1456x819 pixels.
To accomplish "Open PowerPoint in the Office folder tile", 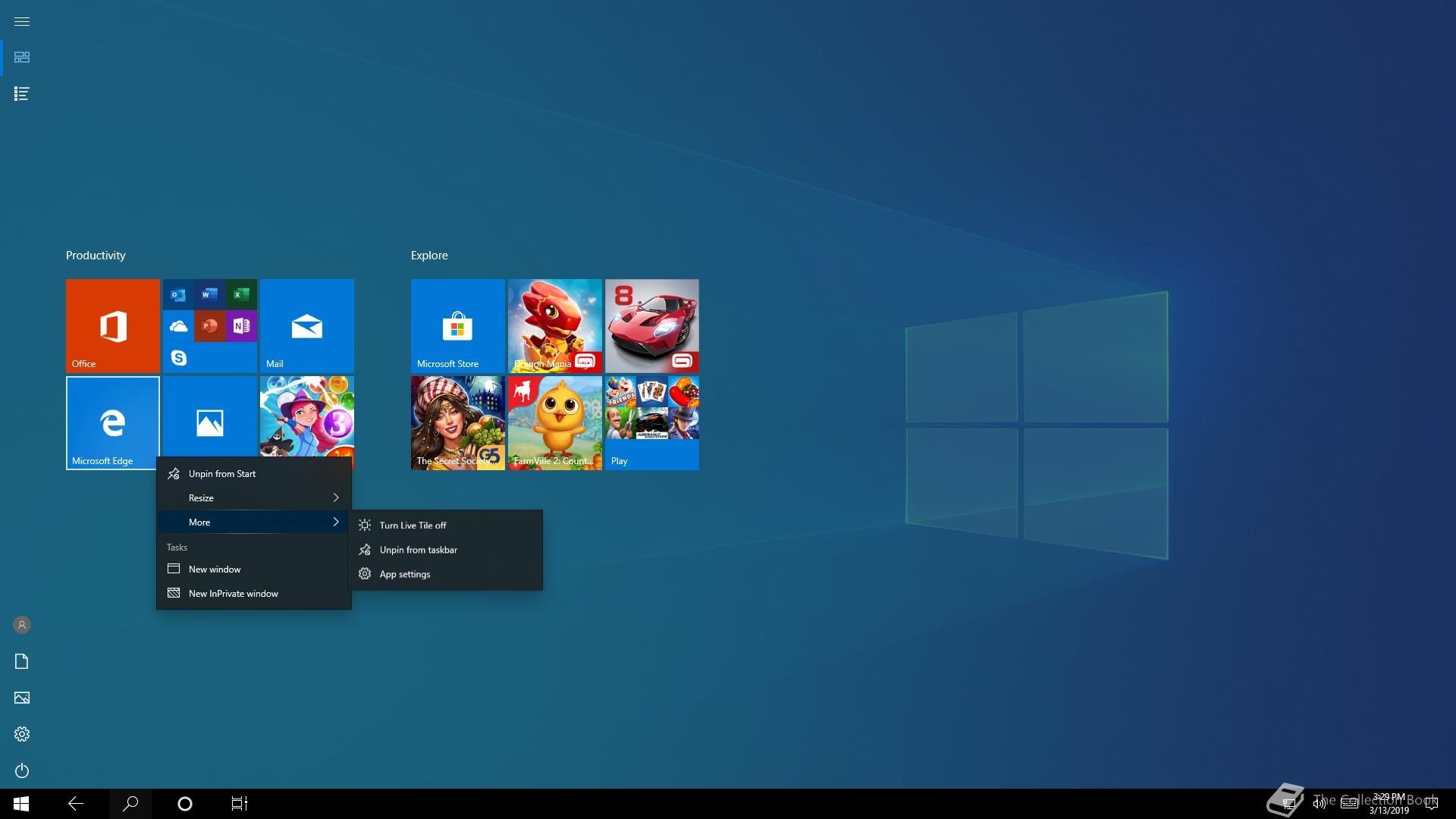I will tap(210, 326).
